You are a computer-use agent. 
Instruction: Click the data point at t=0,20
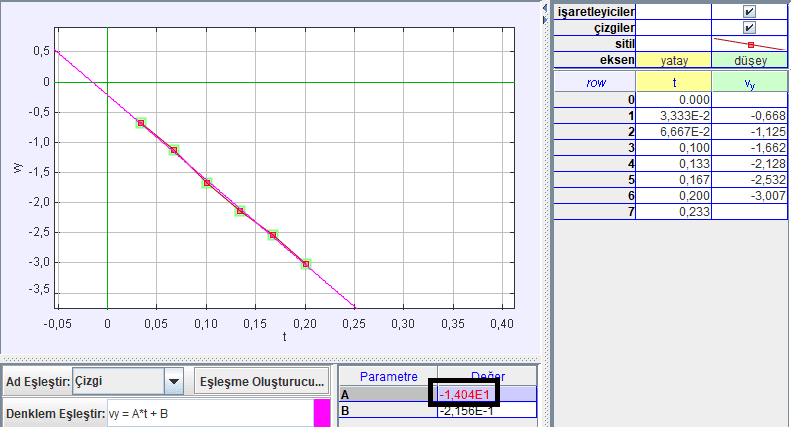pyautogui.click(x=306, y=264)
